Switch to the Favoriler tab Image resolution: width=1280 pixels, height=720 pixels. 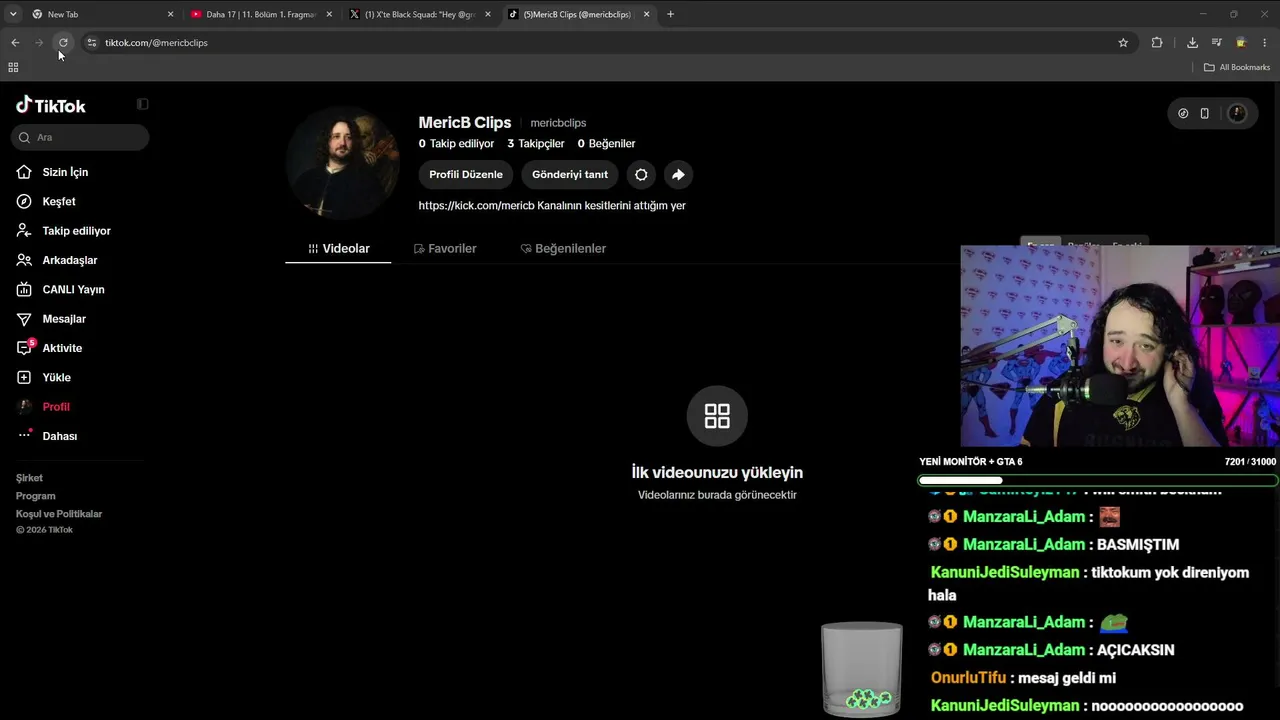[445, 248]
